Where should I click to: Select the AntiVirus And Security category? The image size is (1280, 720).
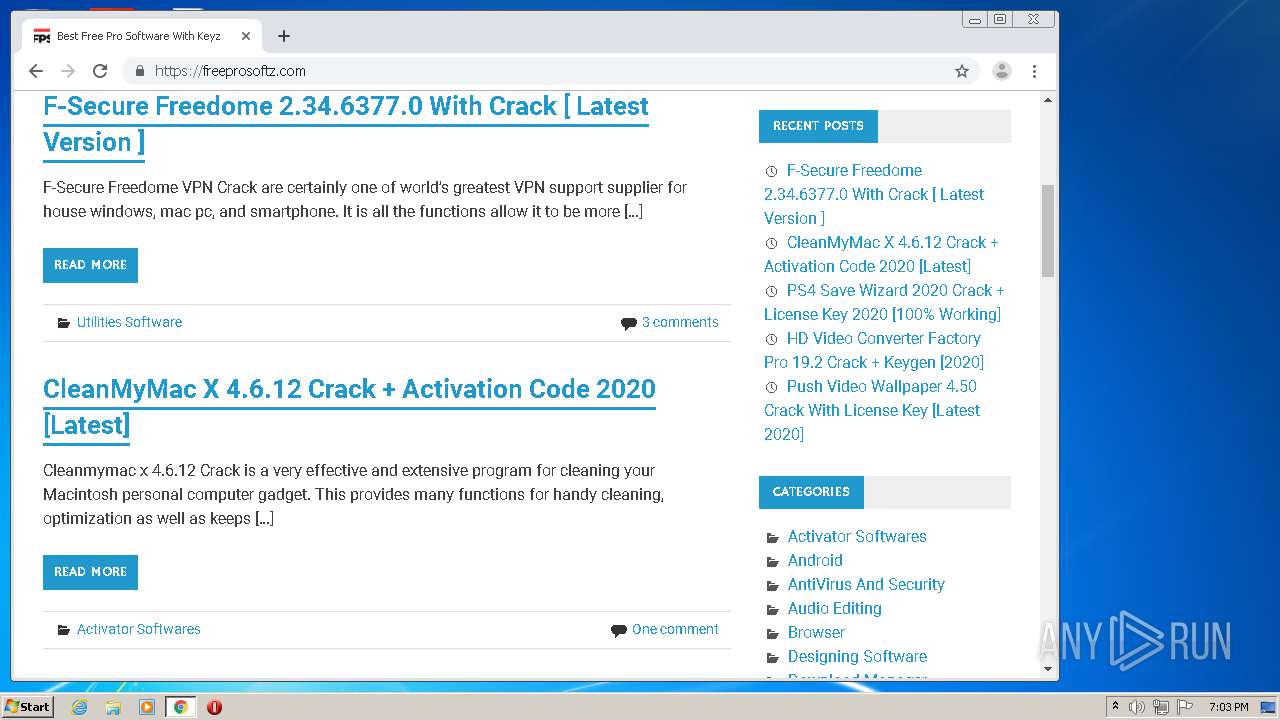866,584
